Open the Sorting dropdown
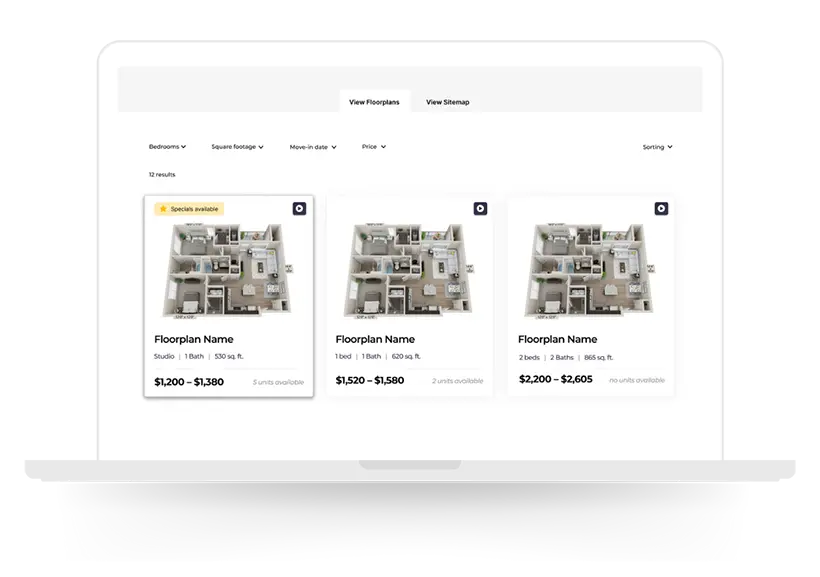Viewport: 820px width, 577px height. pos(657,147)
